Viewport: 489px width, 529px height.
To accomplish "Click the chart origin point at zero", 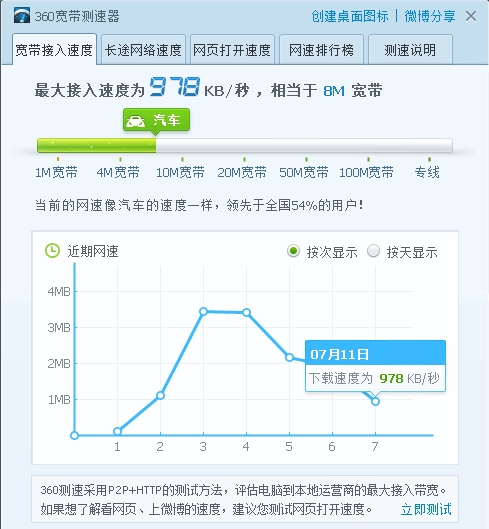I will 74,435.
